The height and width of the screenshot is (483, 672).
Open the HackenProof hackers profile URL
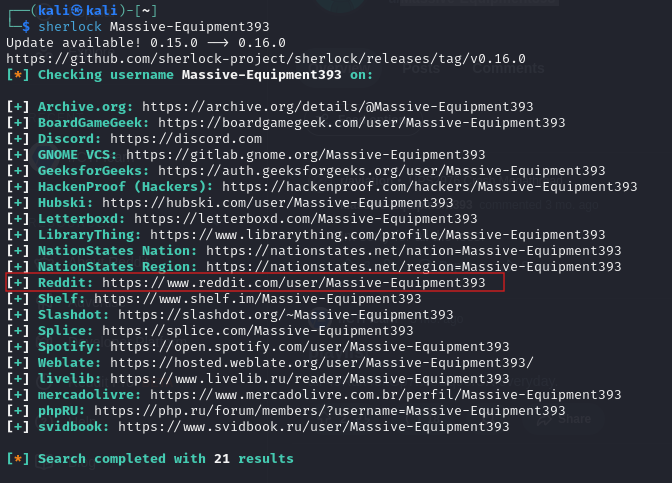[x=429, y=186]
